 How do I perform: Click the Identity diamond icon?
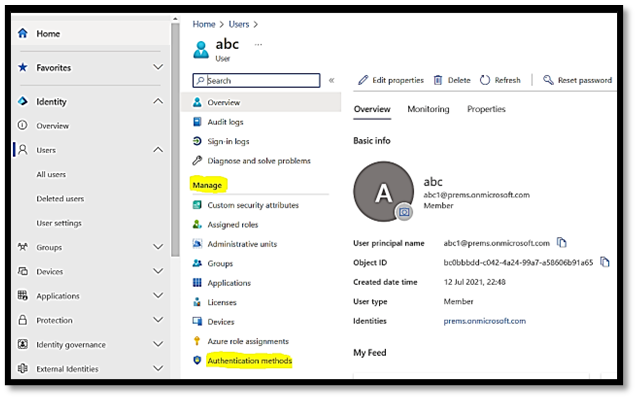23,101
